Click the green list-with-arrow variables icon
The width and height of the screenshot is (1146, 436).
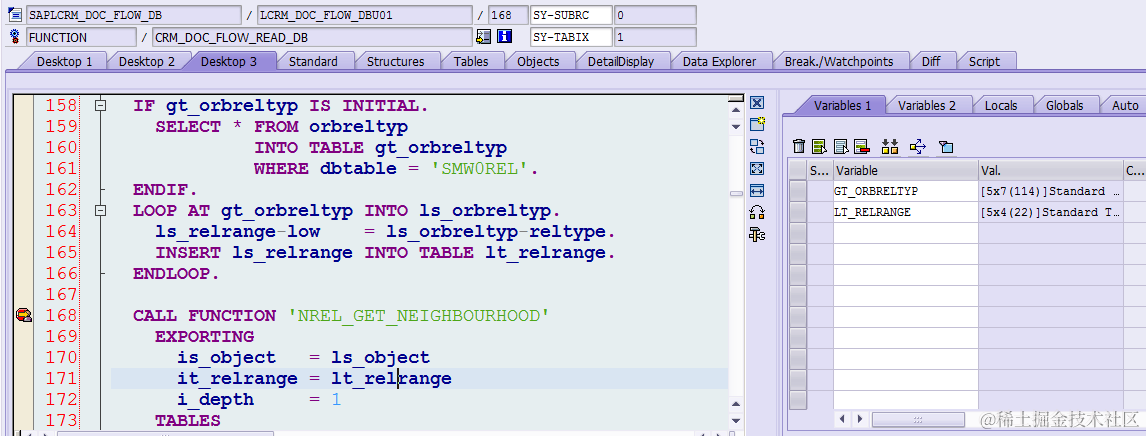coord(819,147)
